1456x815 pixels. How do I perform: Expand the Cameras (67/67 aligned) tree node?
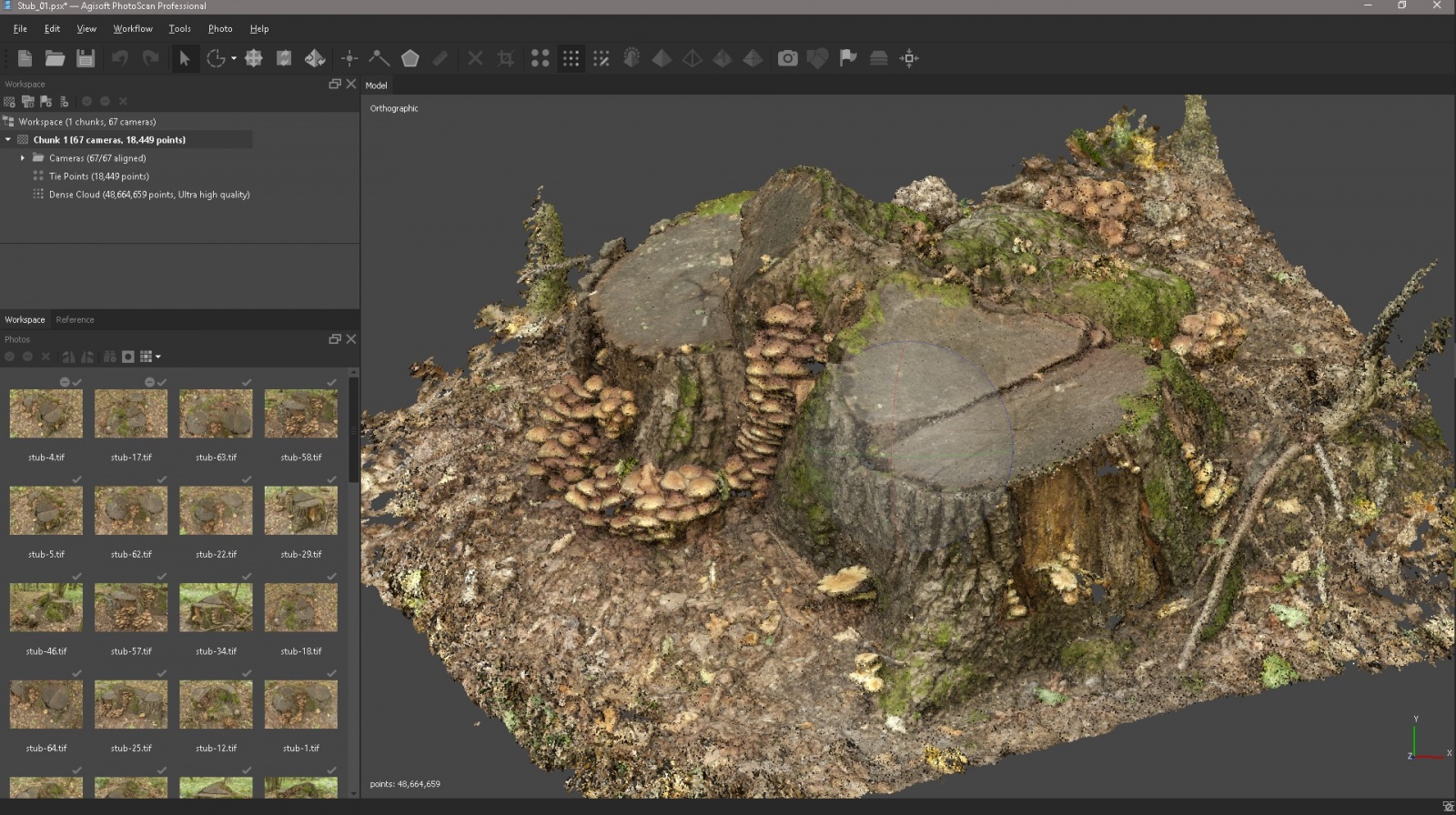[23, 158]
